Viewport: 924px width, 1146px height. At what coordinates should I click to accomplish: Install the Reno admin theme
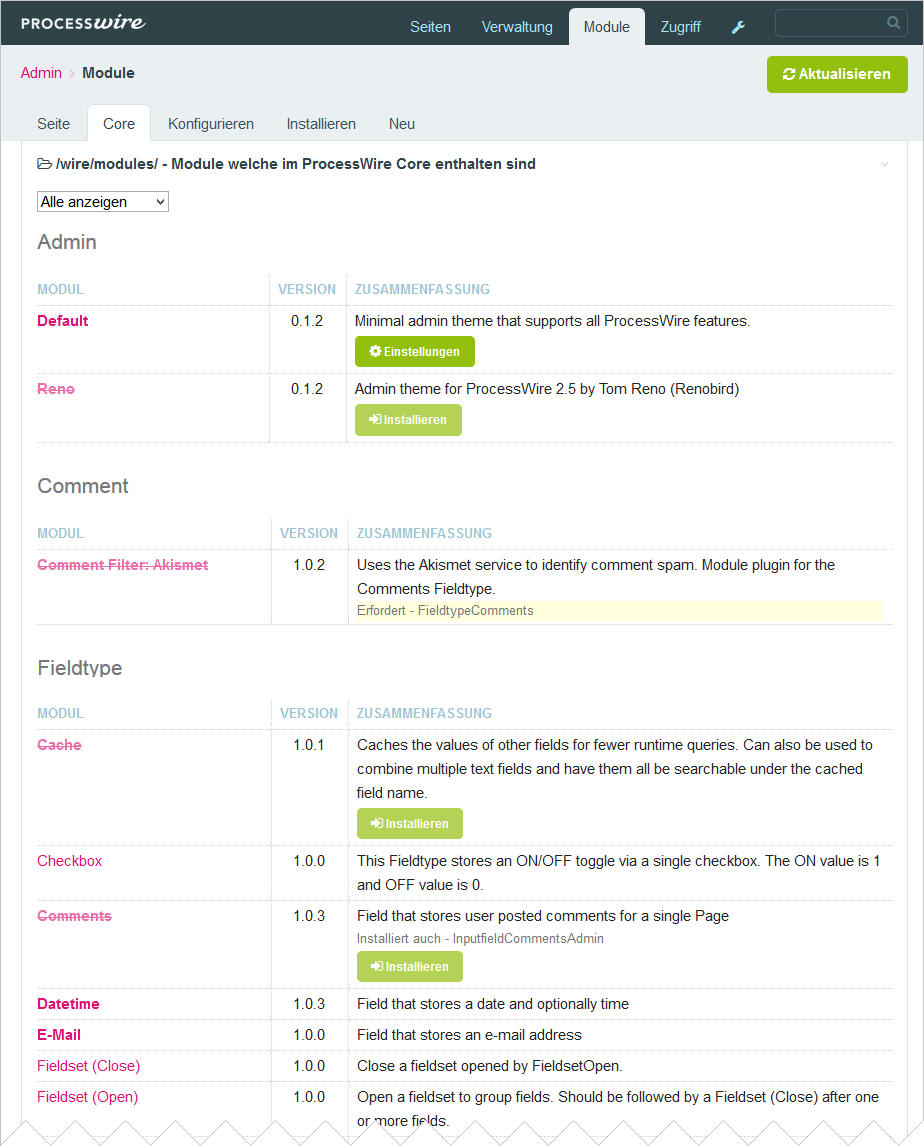coord(408,420)
